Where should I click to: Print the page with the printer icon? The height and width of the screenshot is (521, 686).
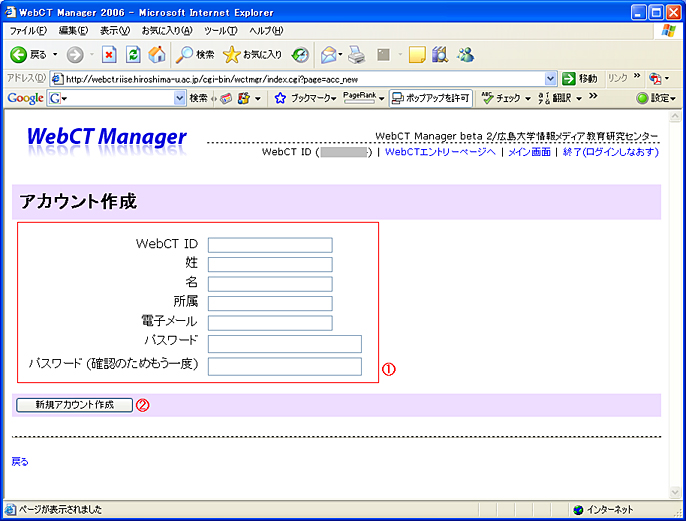pyautogui.click(x=357, y=55)
